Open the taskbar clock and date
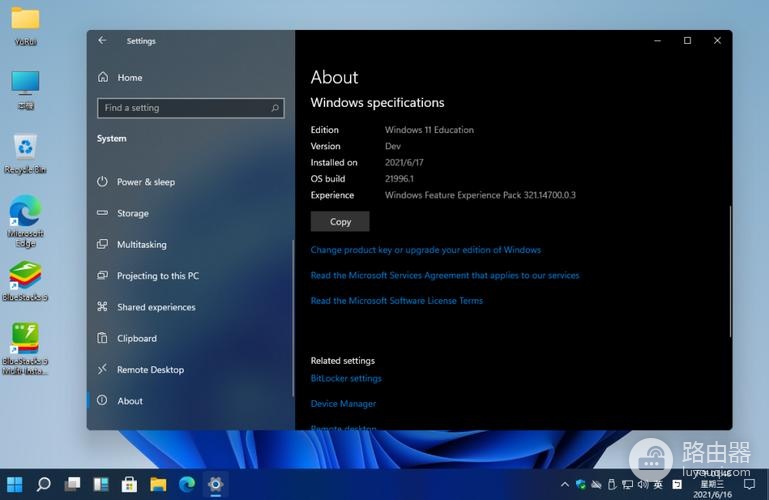The height and width of the screenshot is (500, 769). (712, 484)
